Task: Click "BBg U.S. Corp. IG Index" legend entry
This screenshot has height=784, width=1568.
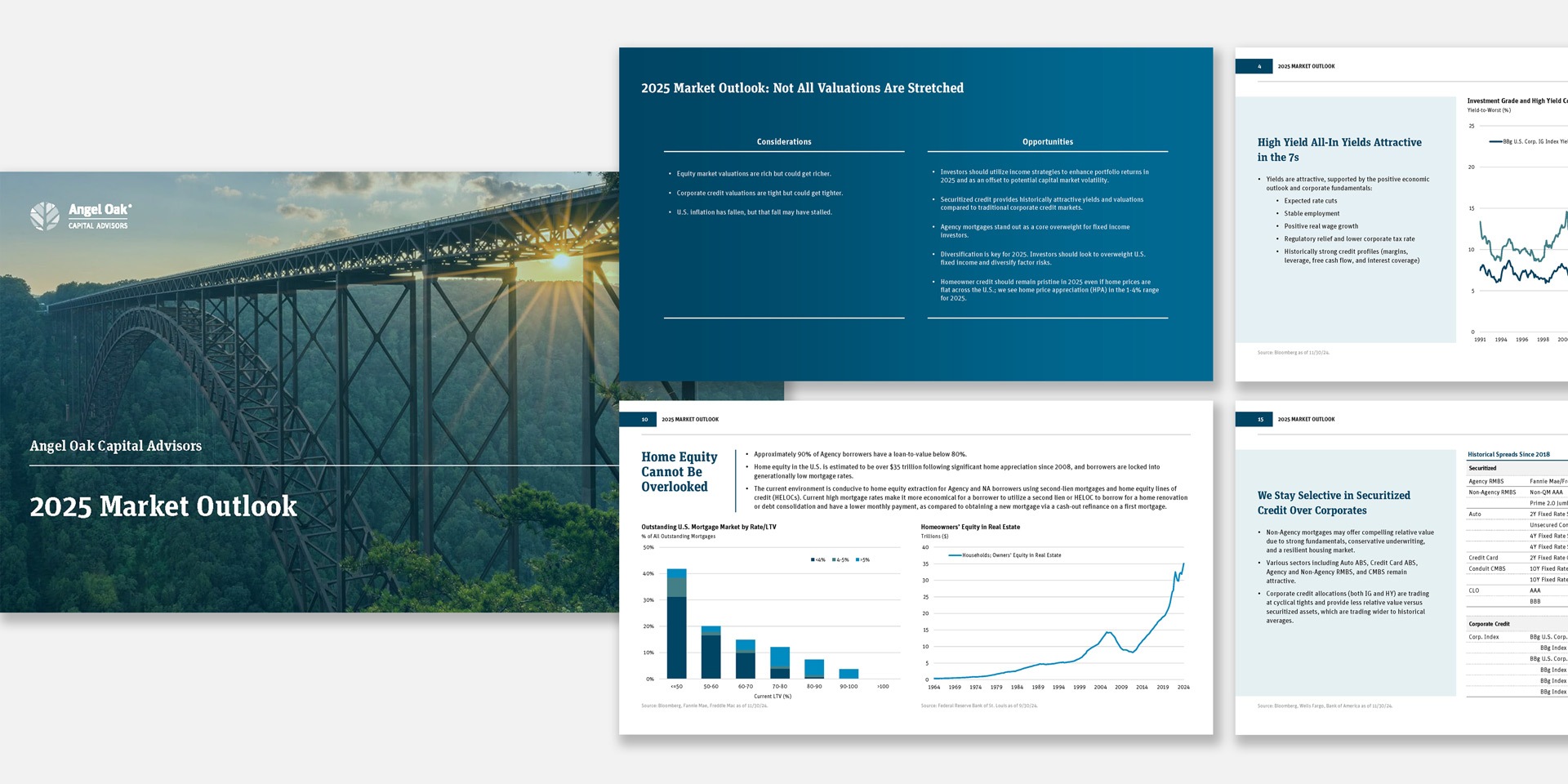Action: [x=1528, y=141]
